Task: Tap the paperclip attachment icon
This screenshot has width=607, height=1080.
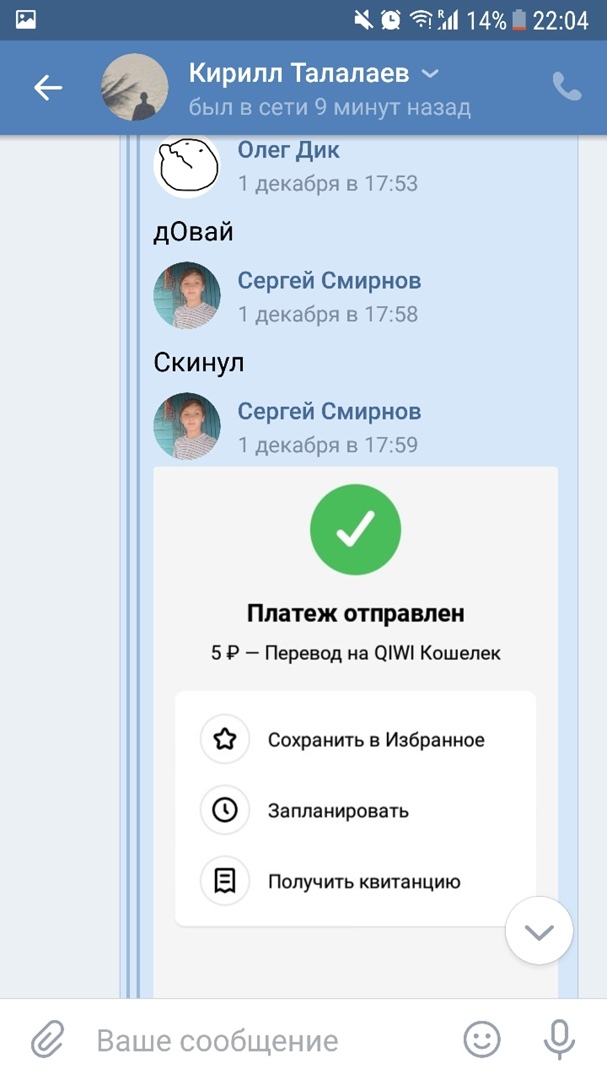Action: pos(47,1040)
